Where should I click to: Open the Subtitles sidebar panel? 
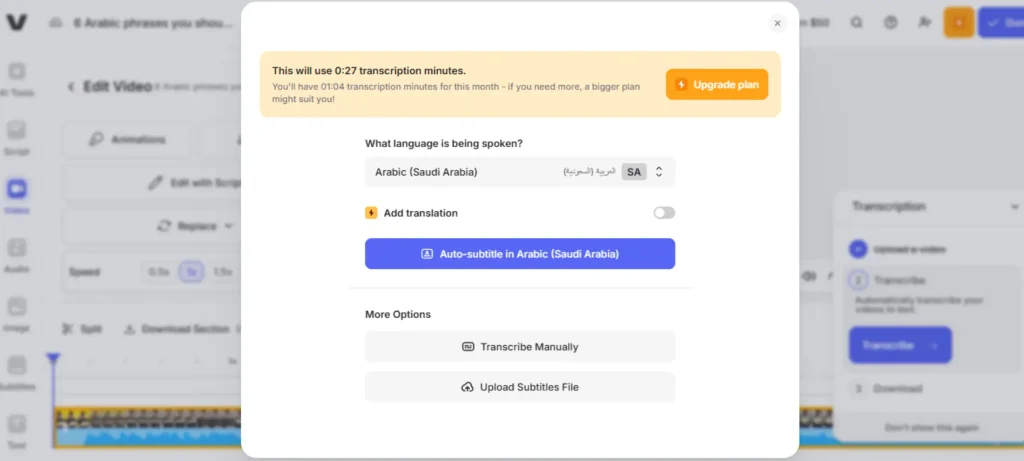pos(17,372)
